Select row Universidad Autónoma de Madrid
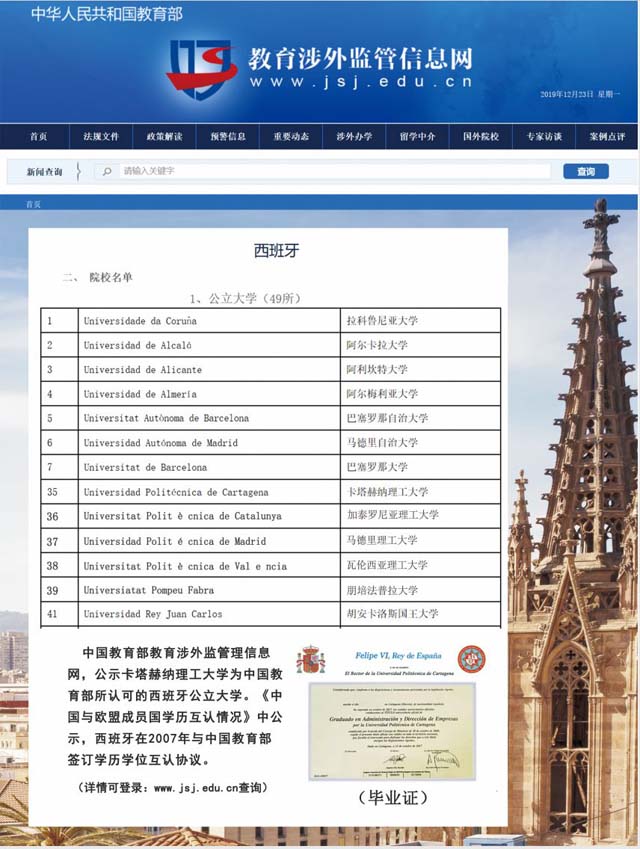 pos(270,442)
